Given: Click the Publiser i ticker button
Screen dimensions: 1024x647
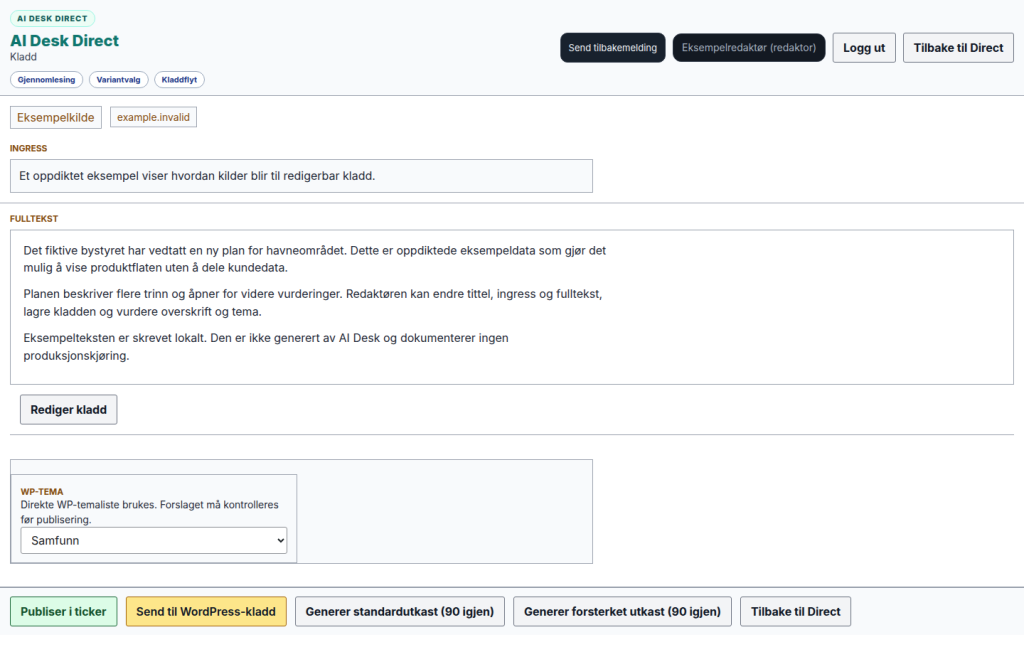Looking at the screenshot, I should tap(63, 612).
